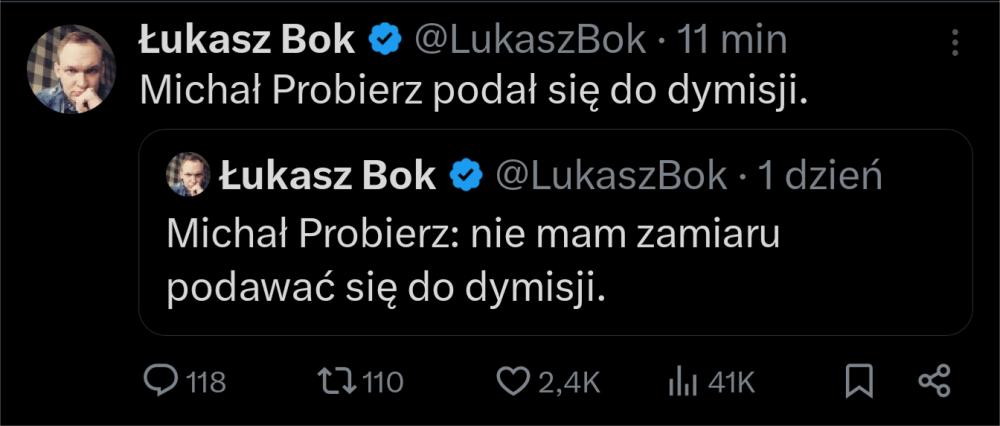Click the quoted tweet verified badge
This screenshot has height=426, width=1000.
(466, 176)
